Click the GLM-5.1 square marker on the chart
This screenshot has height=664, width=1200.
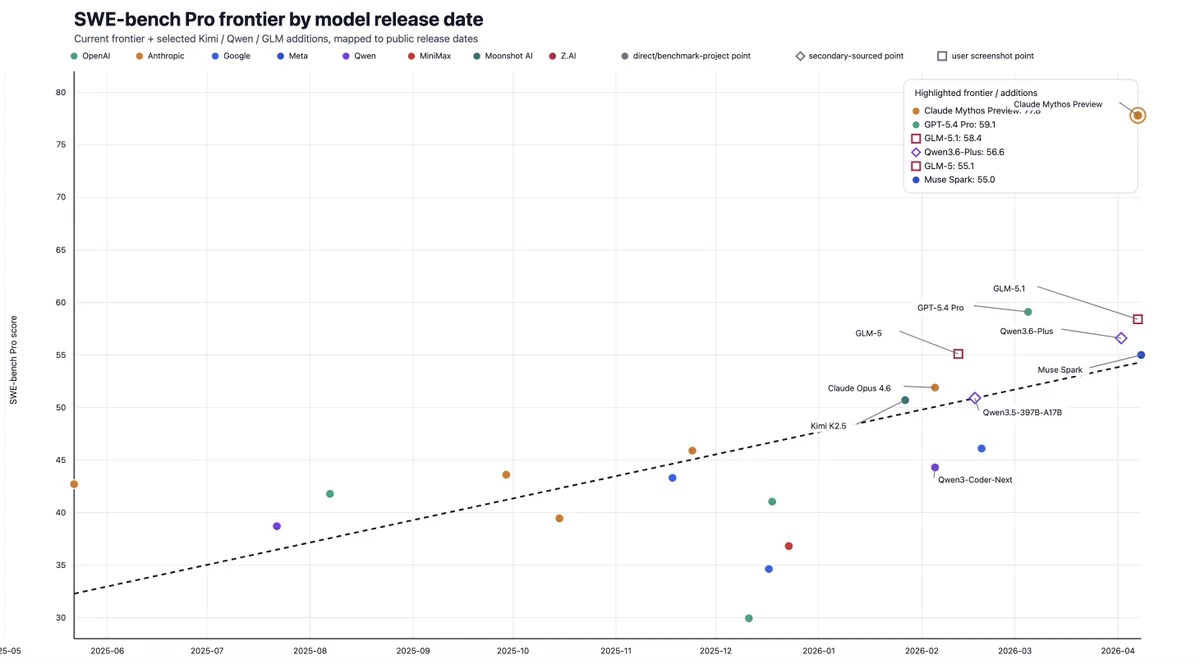pyautogui.click(x=1138, y=319)
